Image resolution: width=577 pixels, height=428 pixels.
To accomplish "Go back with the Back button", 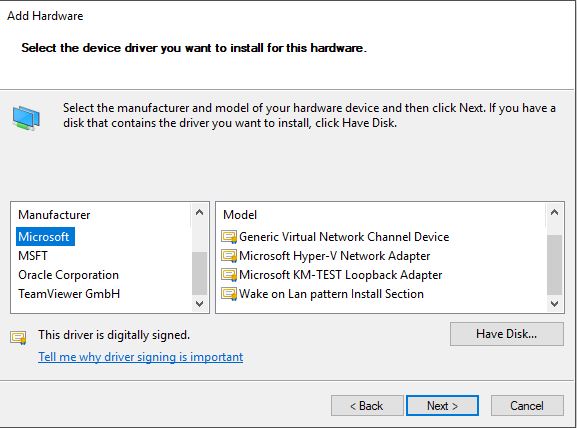I will point(367,406).
